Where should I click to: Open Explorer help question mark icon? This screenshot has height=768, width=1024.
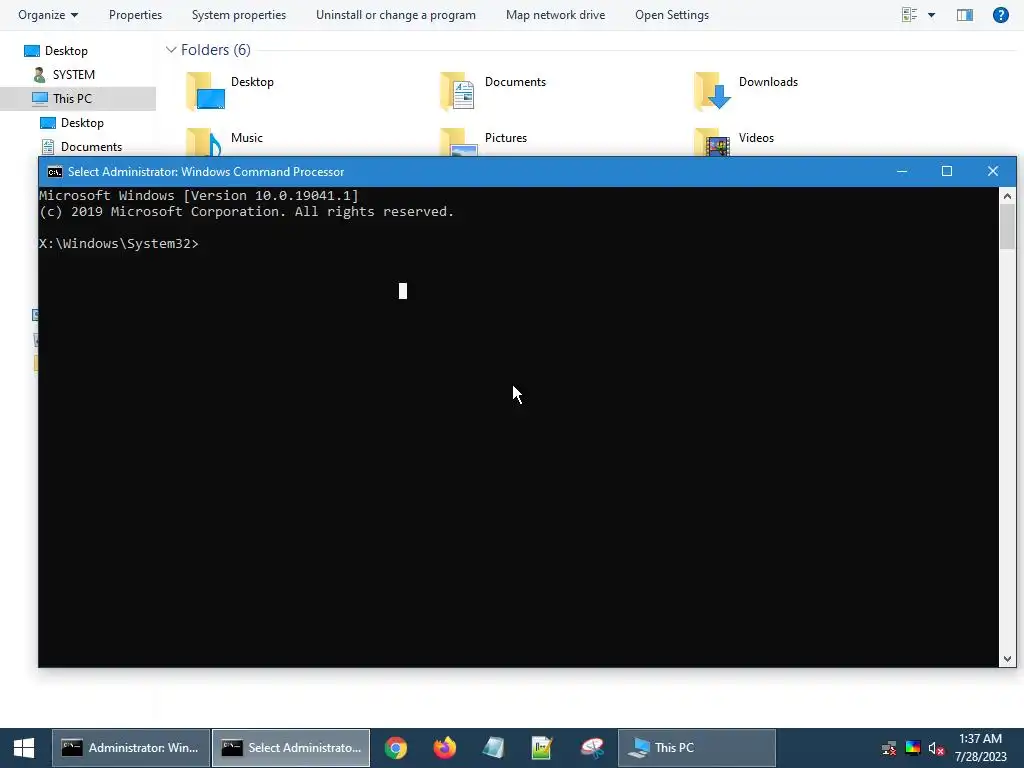tap(1000, 14)
